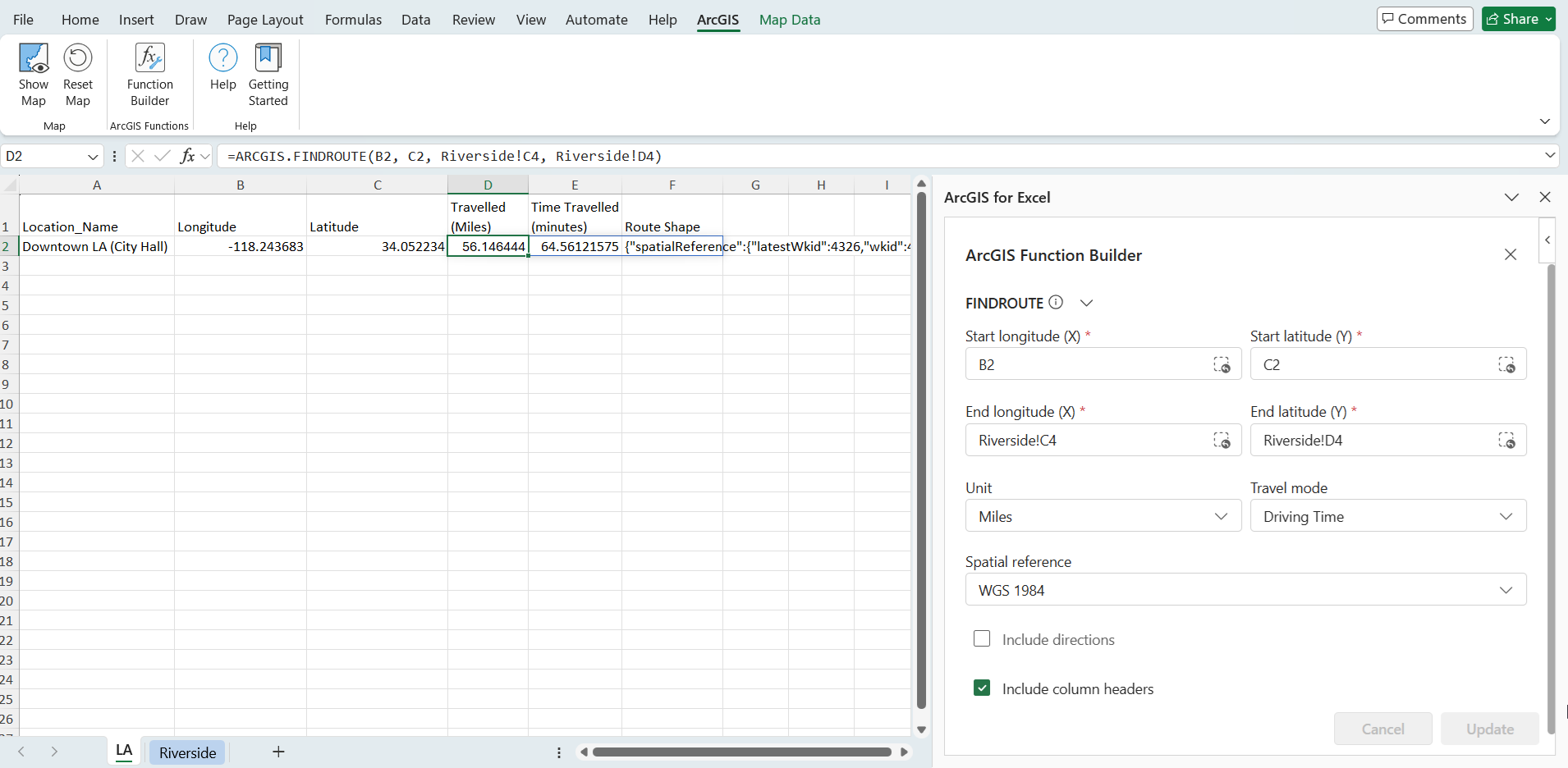Pick cell range for Start latitude

pos(1506,364)
